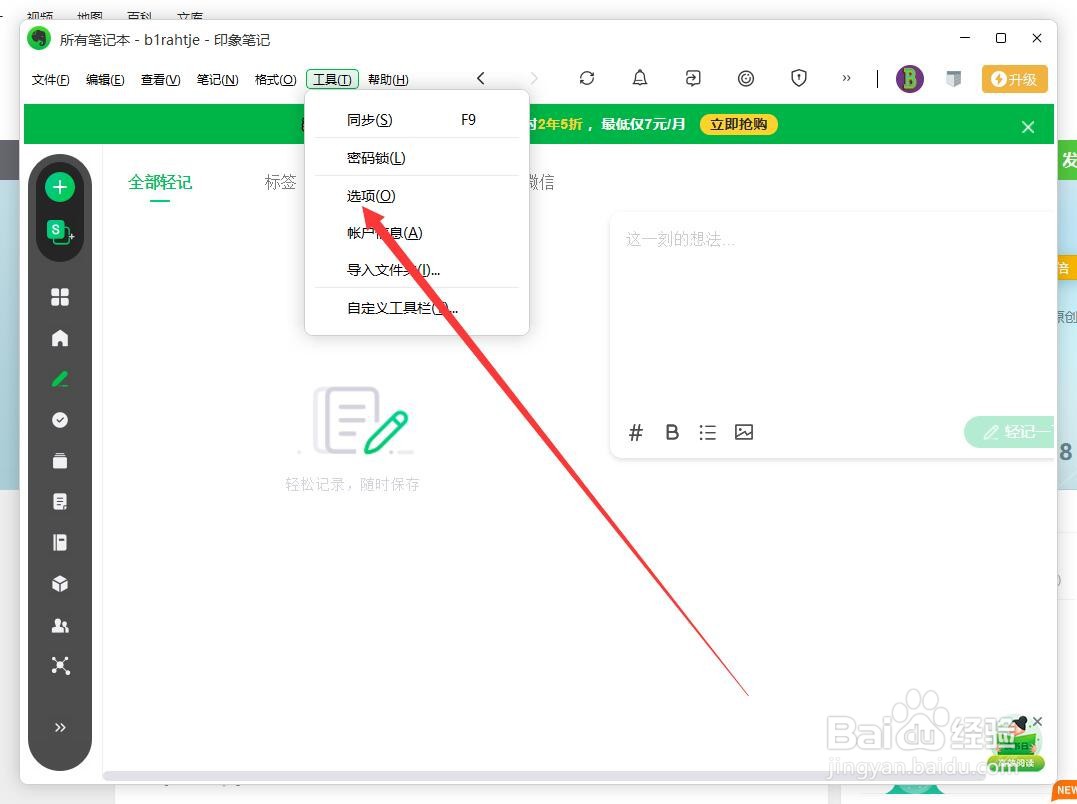This screenshot has height=804, width=1077.
Task: Select 帐户信息(A) menu entry
Action: click(x=417, y=233)
